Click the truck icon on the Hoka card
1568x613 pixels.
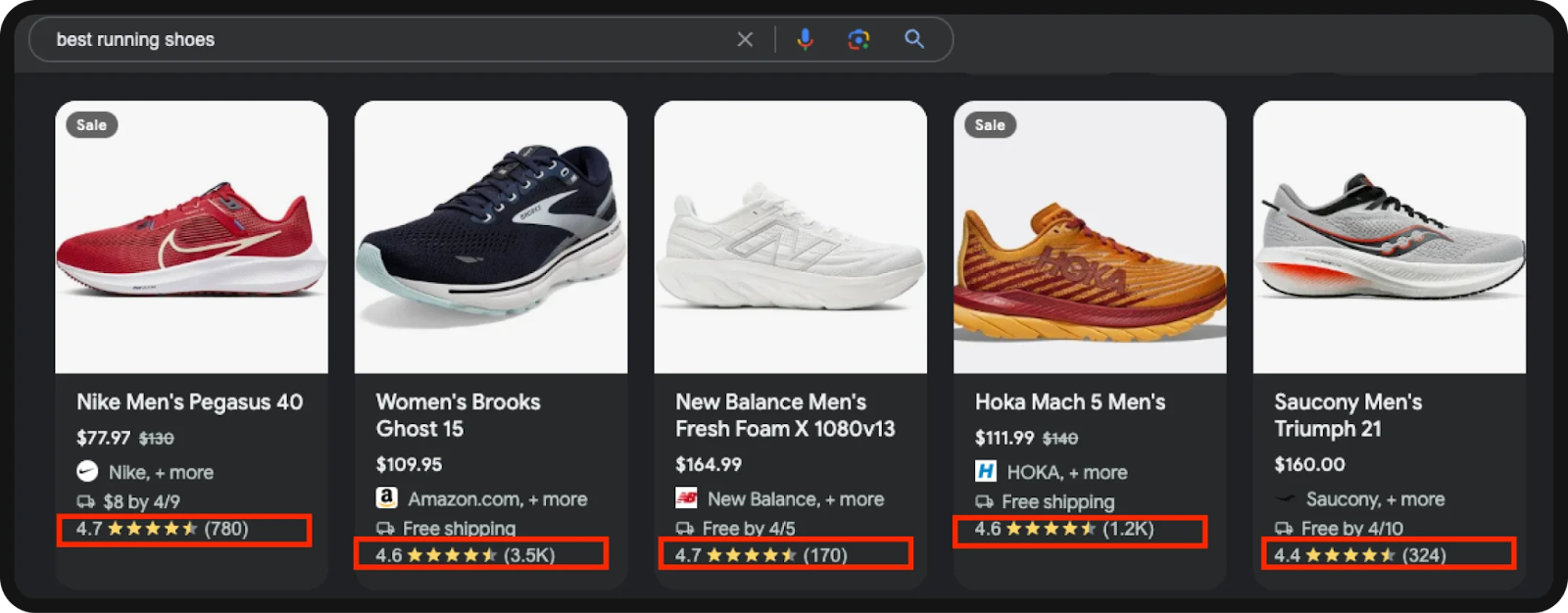[x=985, y=501]
